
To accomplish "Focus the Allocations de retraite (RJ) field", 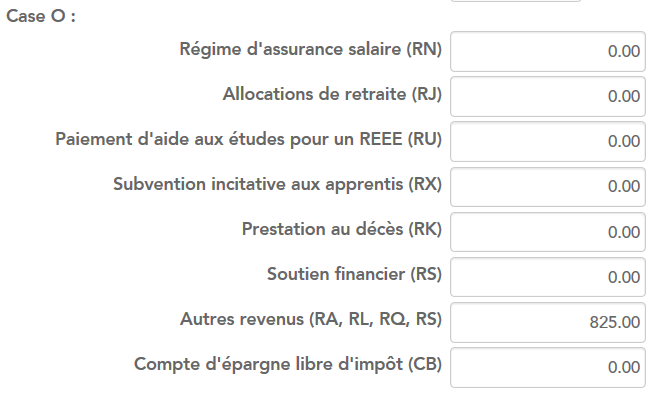I will [547, 96].
